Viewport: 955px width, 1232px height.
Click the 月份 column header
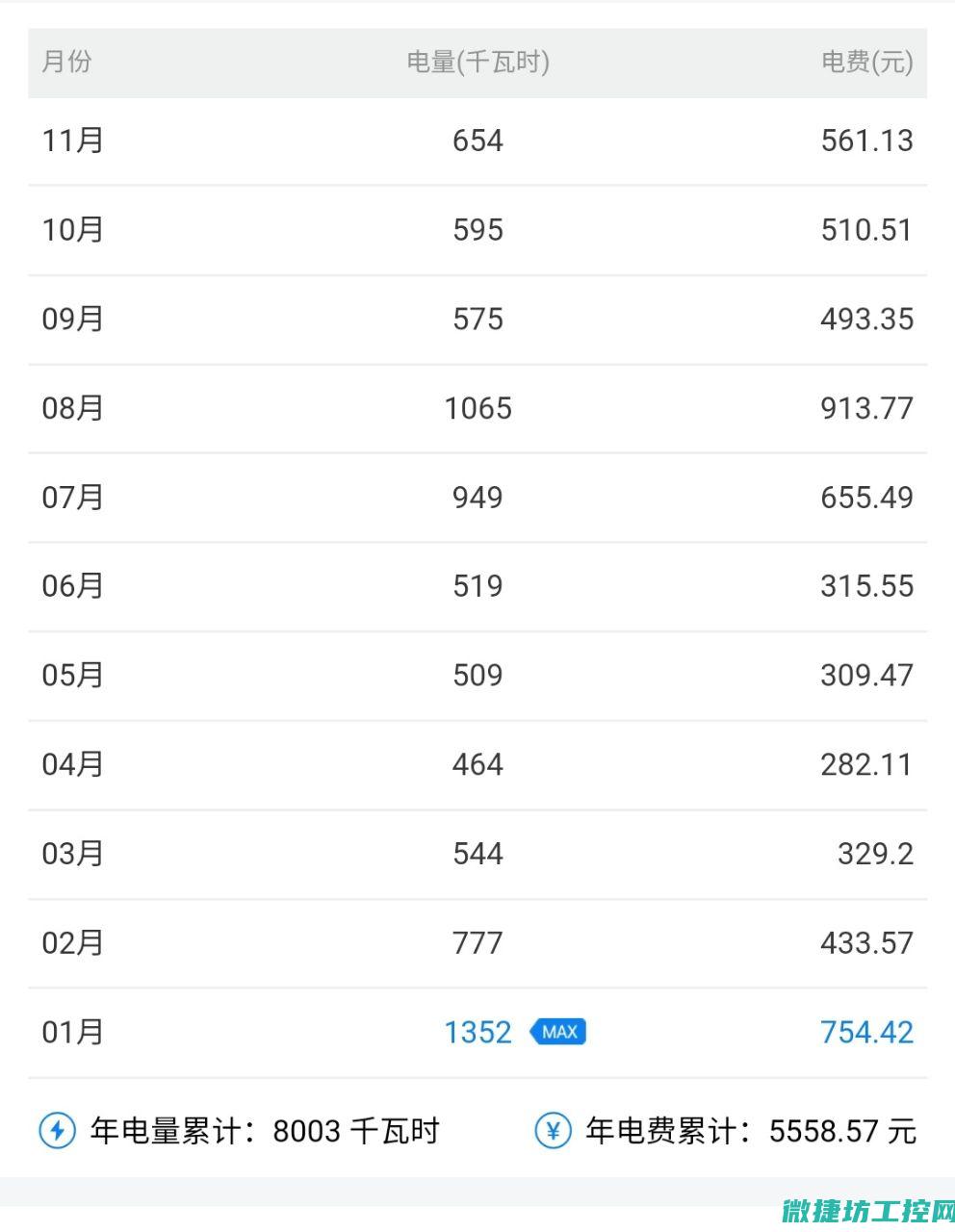[x=67, y=62]
